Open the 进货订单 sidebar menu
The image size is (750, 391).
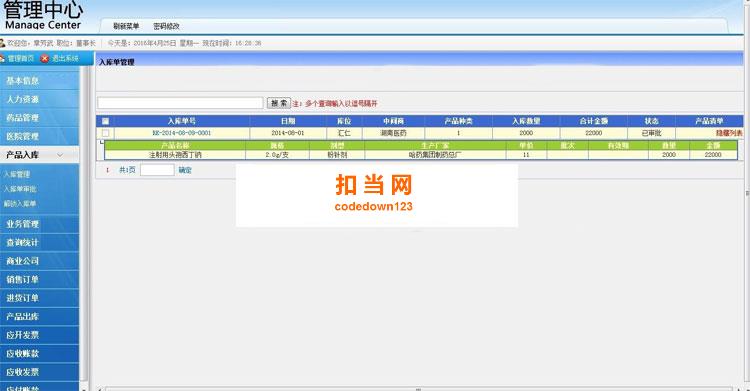(x=39, y=298)
